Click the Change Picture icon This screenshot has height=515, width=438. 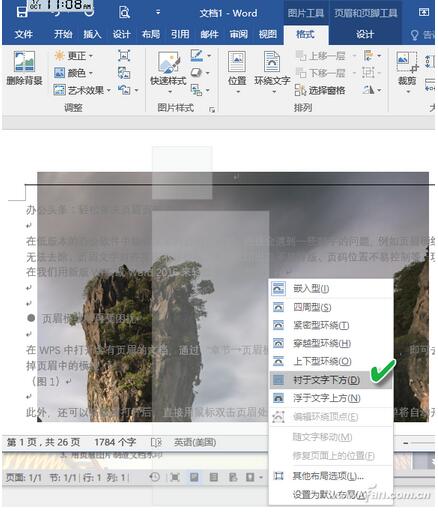(124, 73)
